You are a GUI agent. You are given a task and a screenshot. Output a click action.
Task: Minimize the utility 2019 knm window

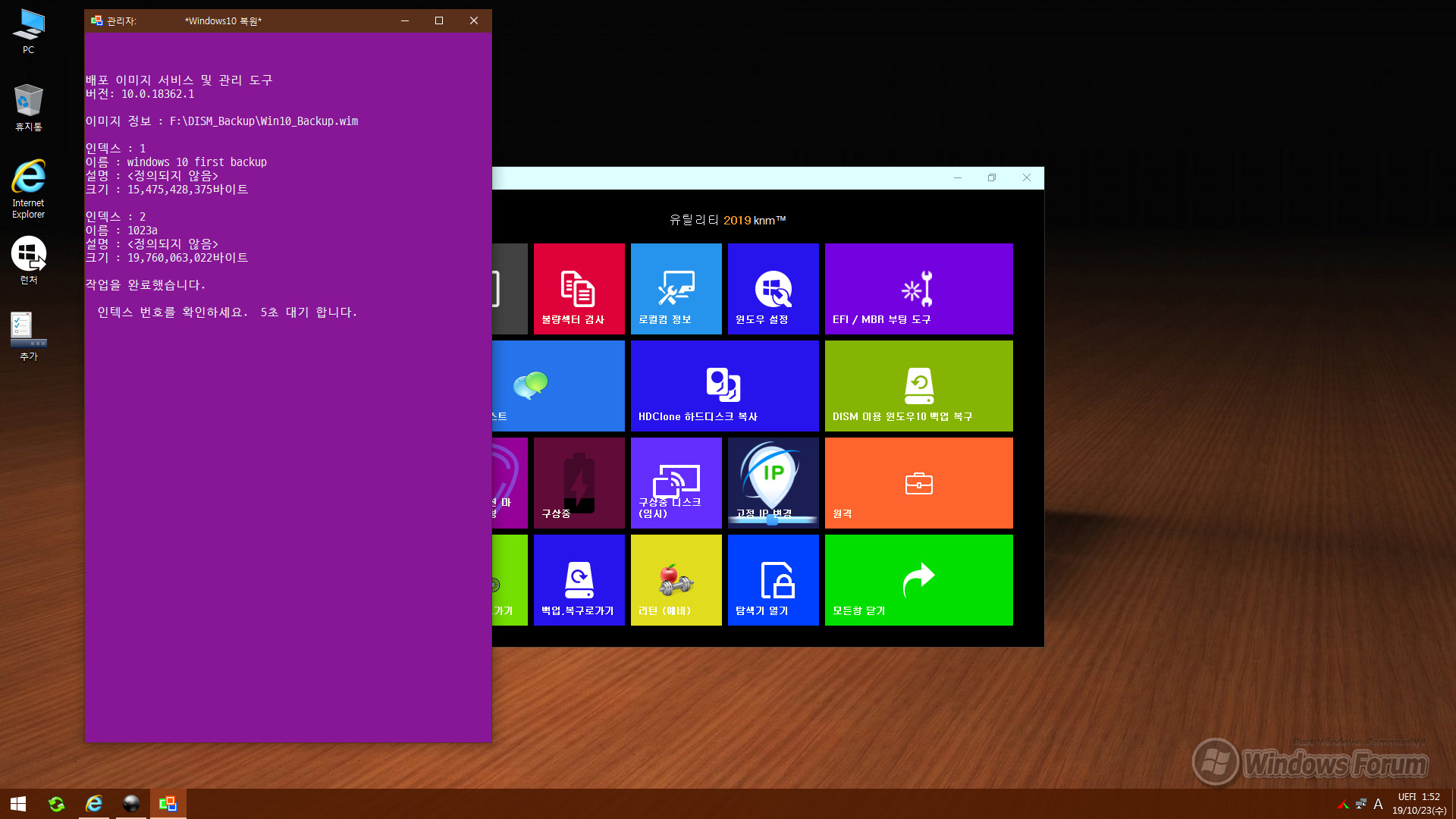pyautogui.click(x=958, y=177)
